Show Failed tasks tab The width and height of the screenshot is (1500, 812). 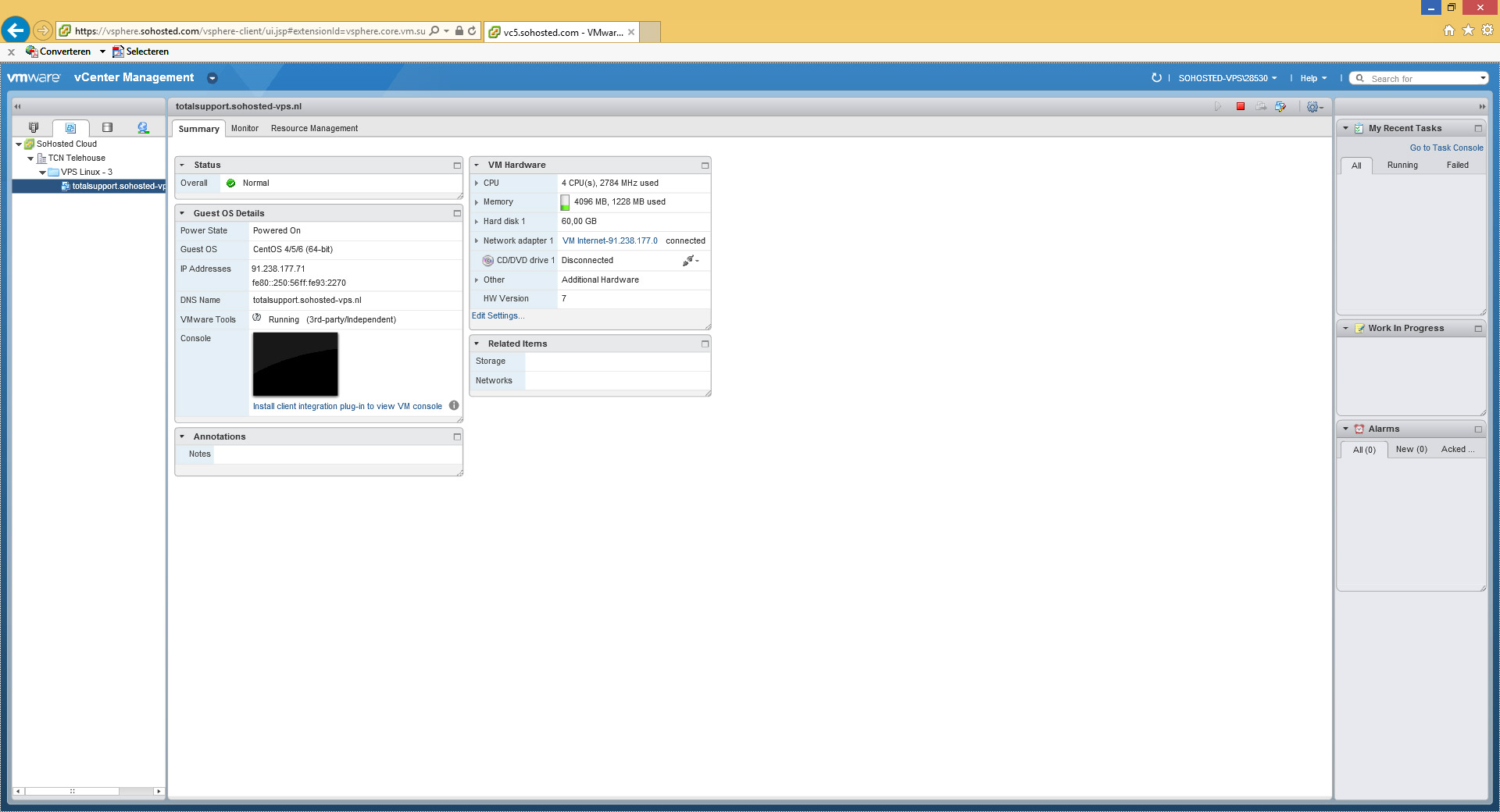[x=1457, y=165]
